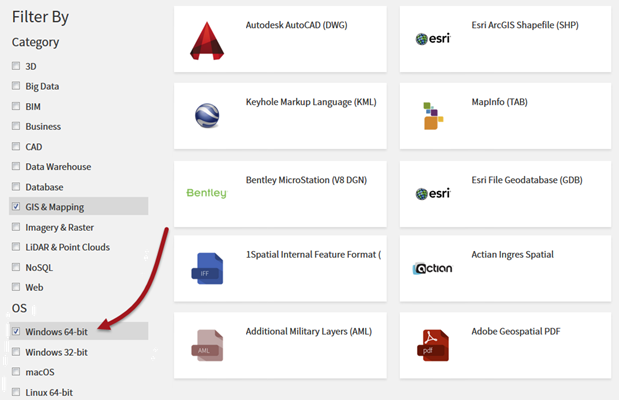Viewport: 619px width, 400px height.
Task: Check the Imagery & Raster checkbox
Action: (x=16, y=227)
